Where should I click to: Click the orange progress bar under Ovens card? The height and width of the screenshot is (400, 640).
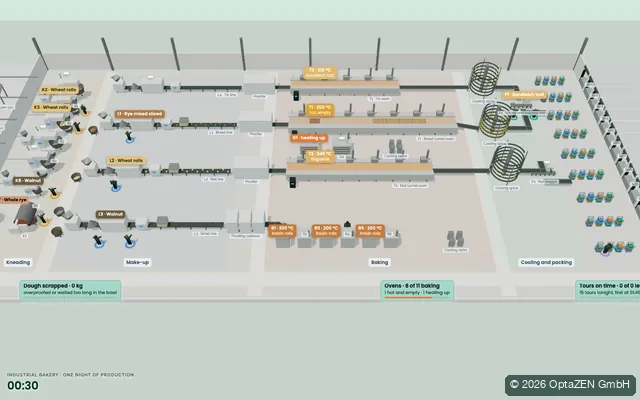pos(408,298)
